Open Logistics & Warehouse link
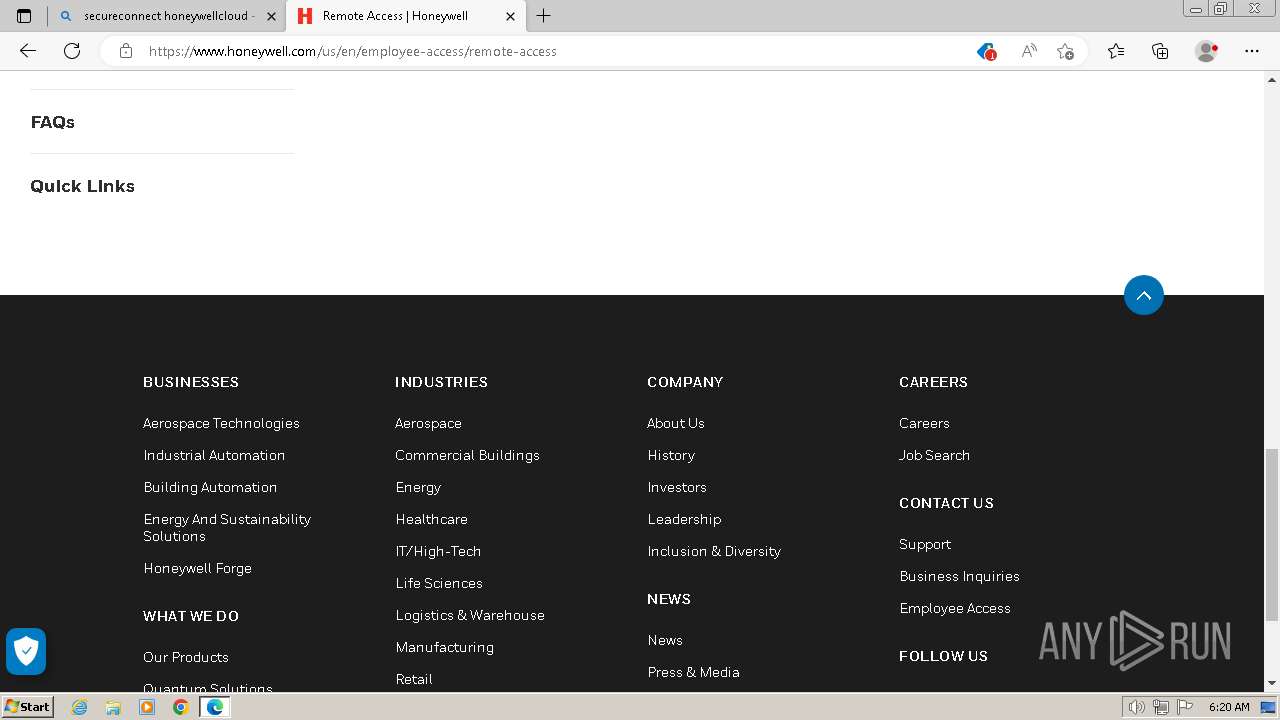The height and width of the screenshot is (720, 1280). click(470, 615)
